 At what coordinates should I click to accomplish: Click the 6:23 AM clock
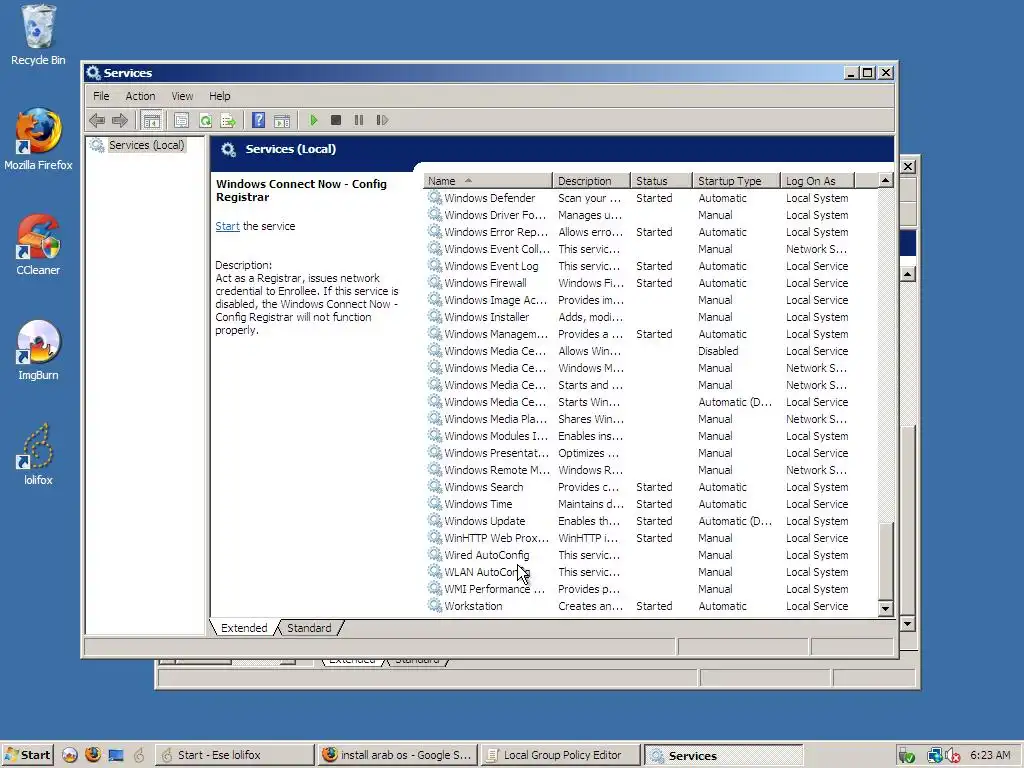[990, 755]
